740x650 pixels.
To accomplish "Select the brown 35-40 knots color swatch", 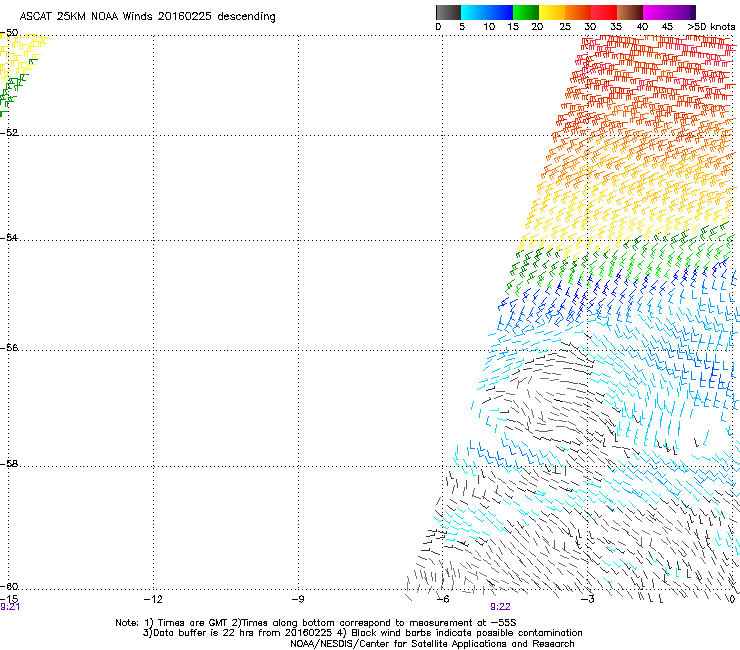I will pyautogui.click(x=630, y=12).
